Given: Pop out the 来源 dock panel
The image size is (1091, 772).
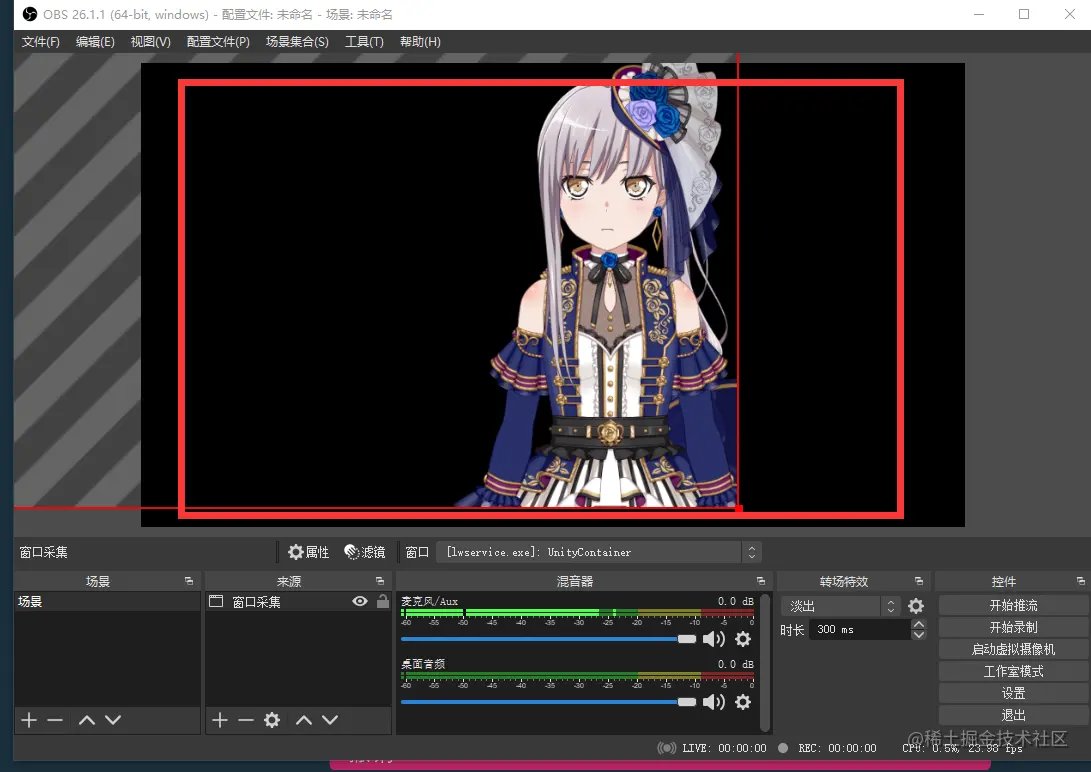Looking at the screenshot, I should (380, 581).
